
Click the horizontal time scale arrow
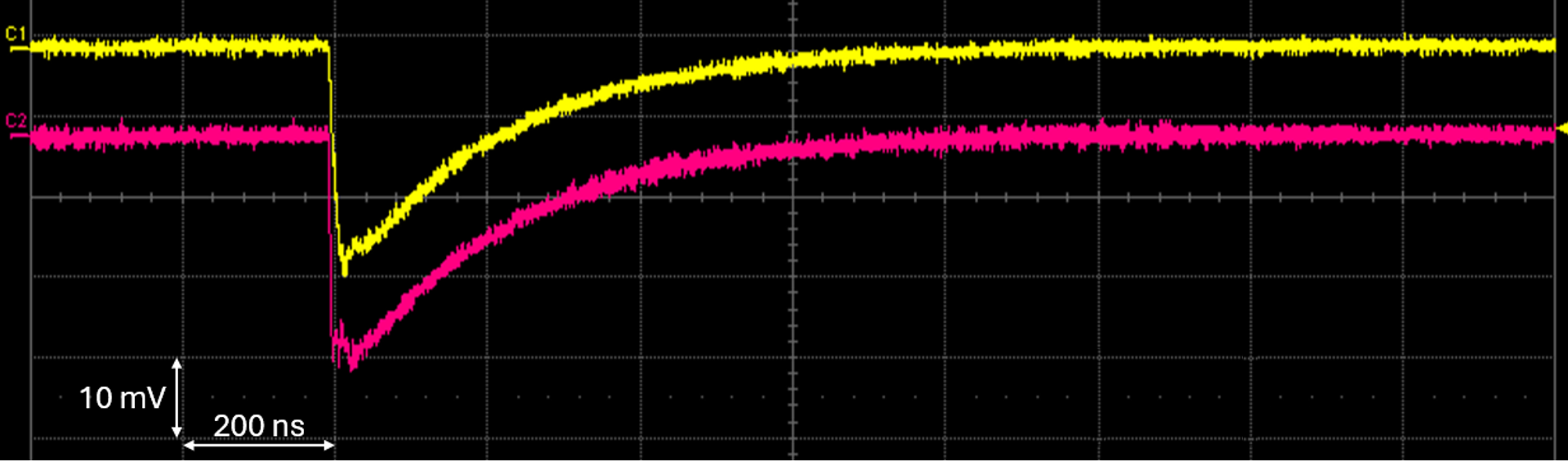pyautogui.click(x=258, y=445)
